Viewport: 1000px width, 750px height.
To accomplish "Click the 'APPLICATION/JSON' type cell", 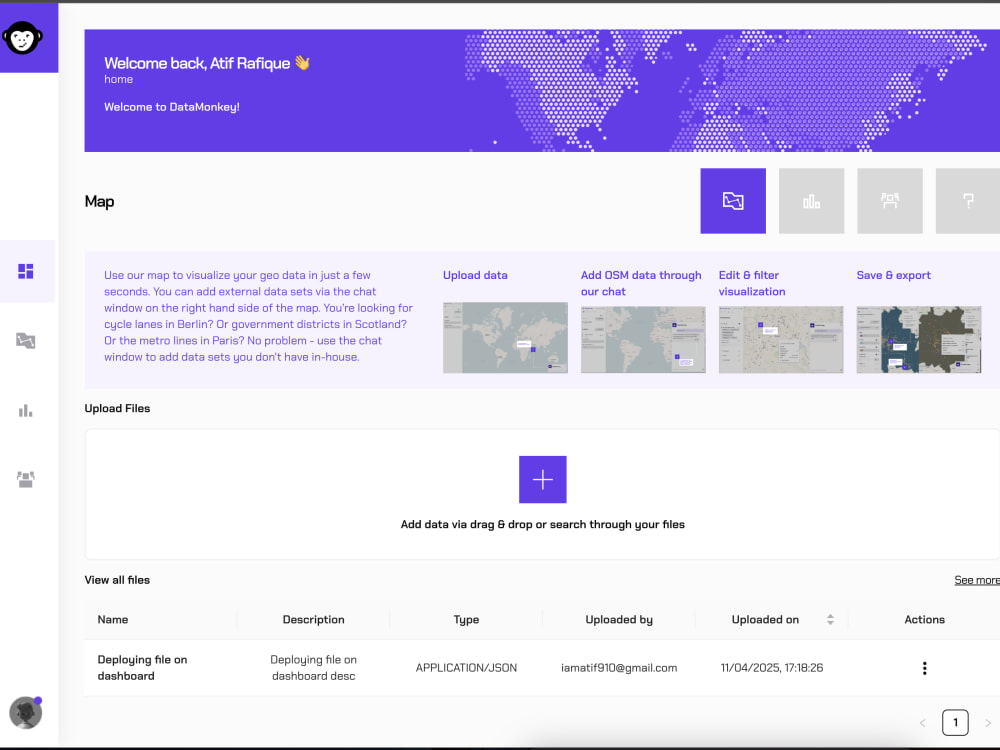I will click(x=466, y=668).
